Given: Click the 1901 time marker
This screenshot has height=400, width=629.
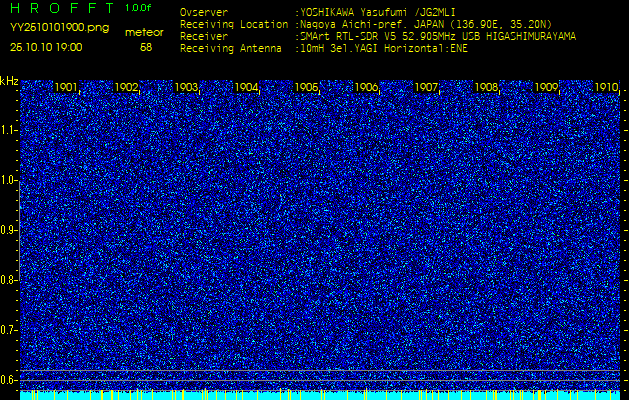Looking at the screenshot, I should click(66, 87).
